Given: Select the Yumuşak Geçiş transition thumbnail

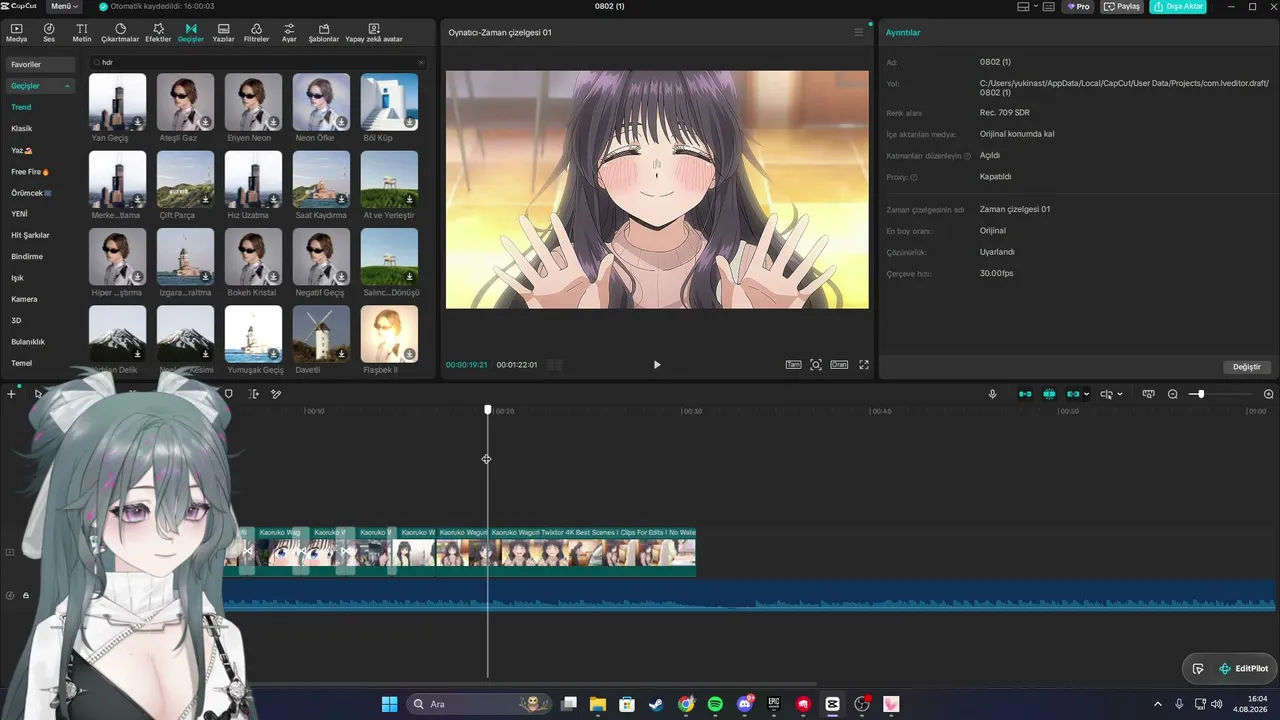Looking at the screenshot, I should [x=253, y=334].
